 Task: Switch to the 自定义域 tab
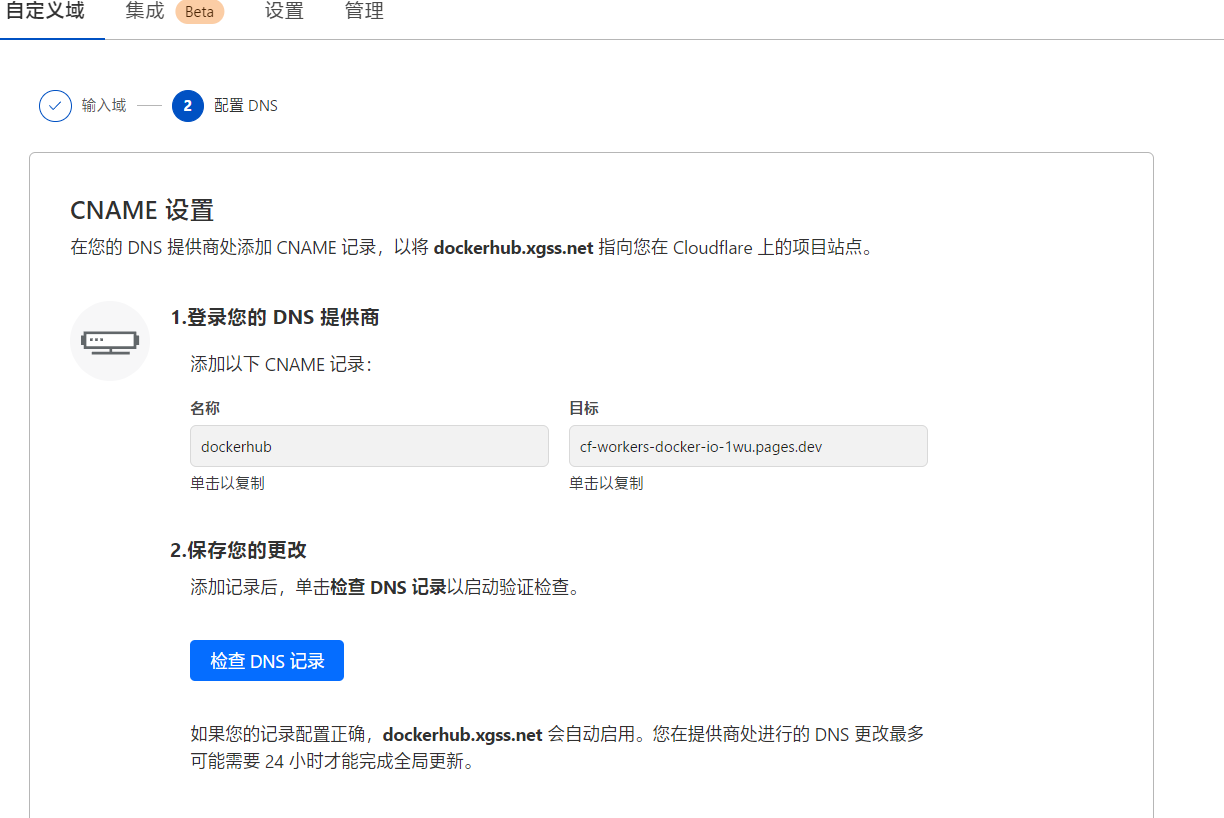click(45, 12)
